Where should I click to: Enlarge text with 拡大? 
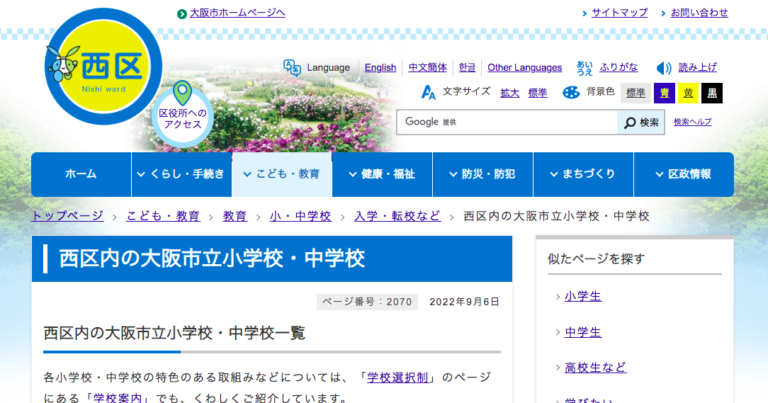pyautogui.click(x=509, y=93)
